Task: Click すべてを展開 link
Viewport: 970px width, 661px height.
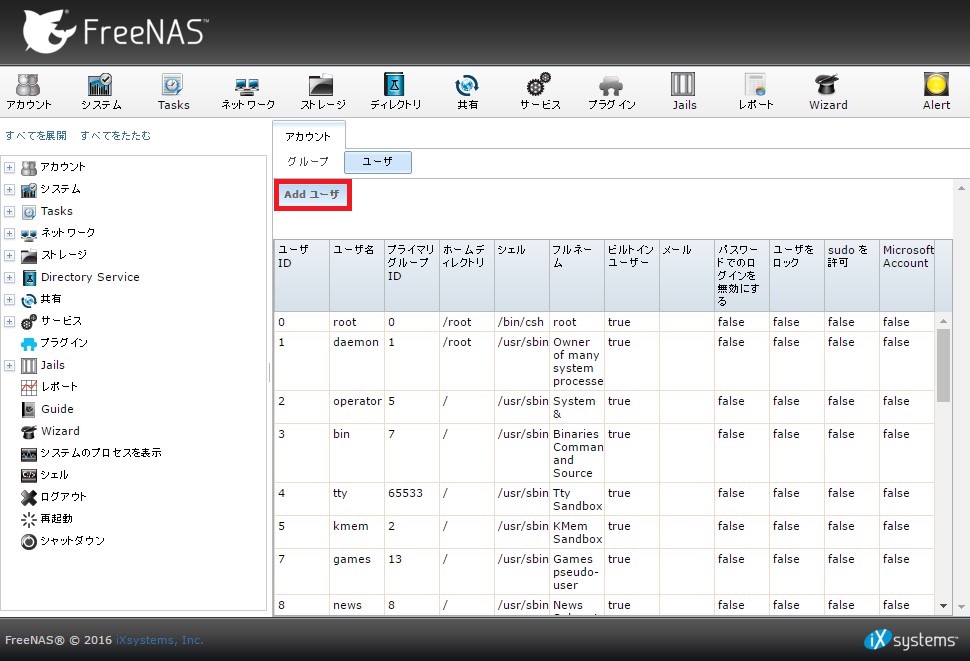Action: pyautogui.click(x=36, y=135)
